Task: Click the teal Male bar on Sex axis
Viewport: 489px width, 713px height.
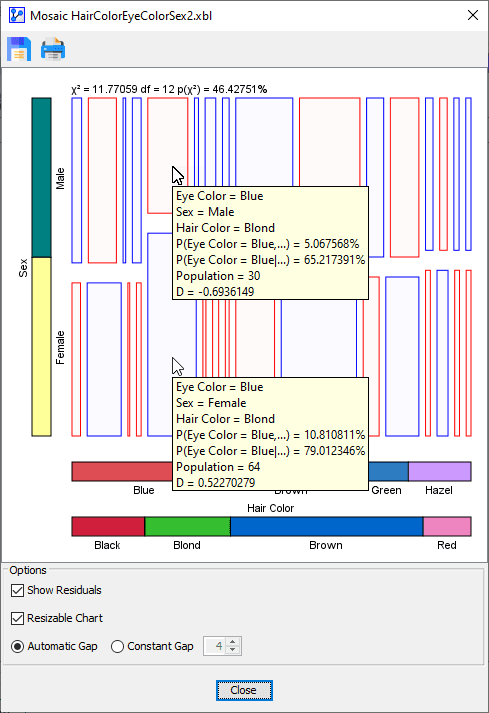Action: point(41,177)
